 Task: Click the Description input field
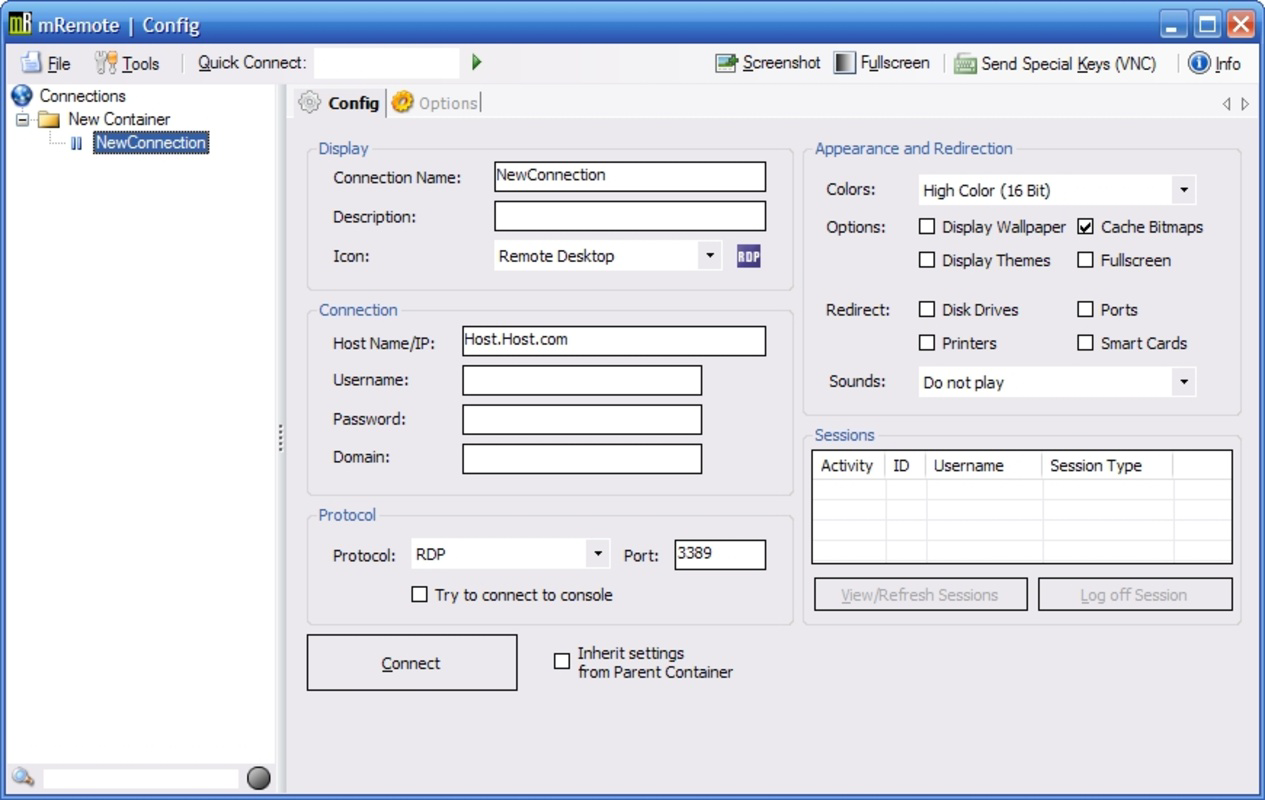[630, 216]
